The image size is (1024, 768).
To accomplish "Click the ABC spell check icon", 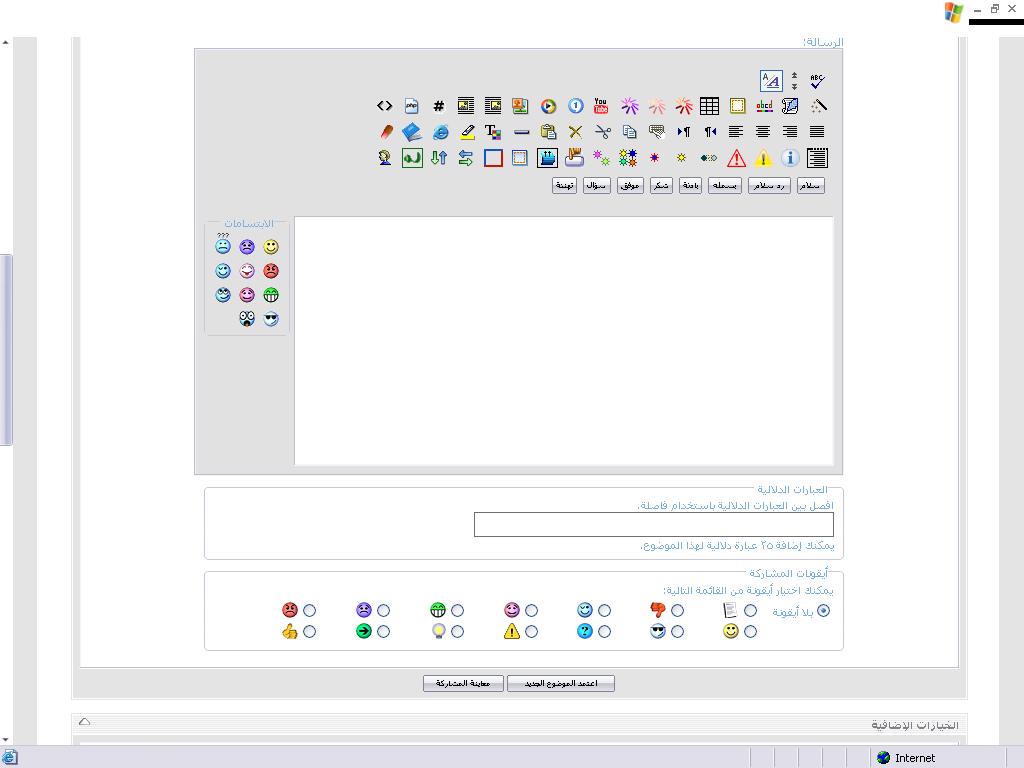I will click(817, 81).
